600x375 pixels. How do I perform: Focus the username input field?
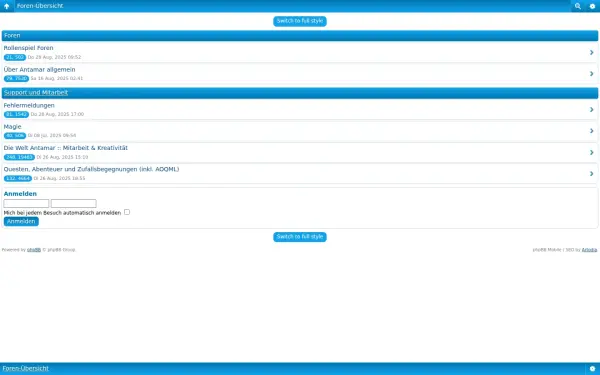(x=26, y=203)
